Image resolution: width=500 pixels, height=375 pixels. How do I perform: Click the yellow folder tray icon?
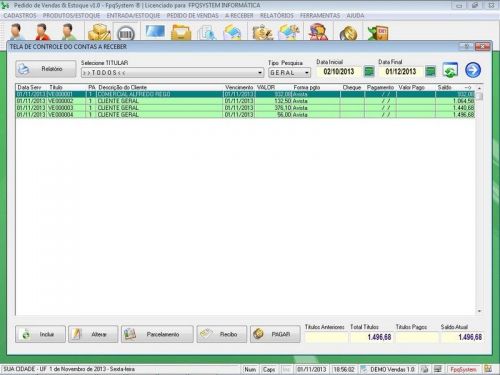point(181,33)
